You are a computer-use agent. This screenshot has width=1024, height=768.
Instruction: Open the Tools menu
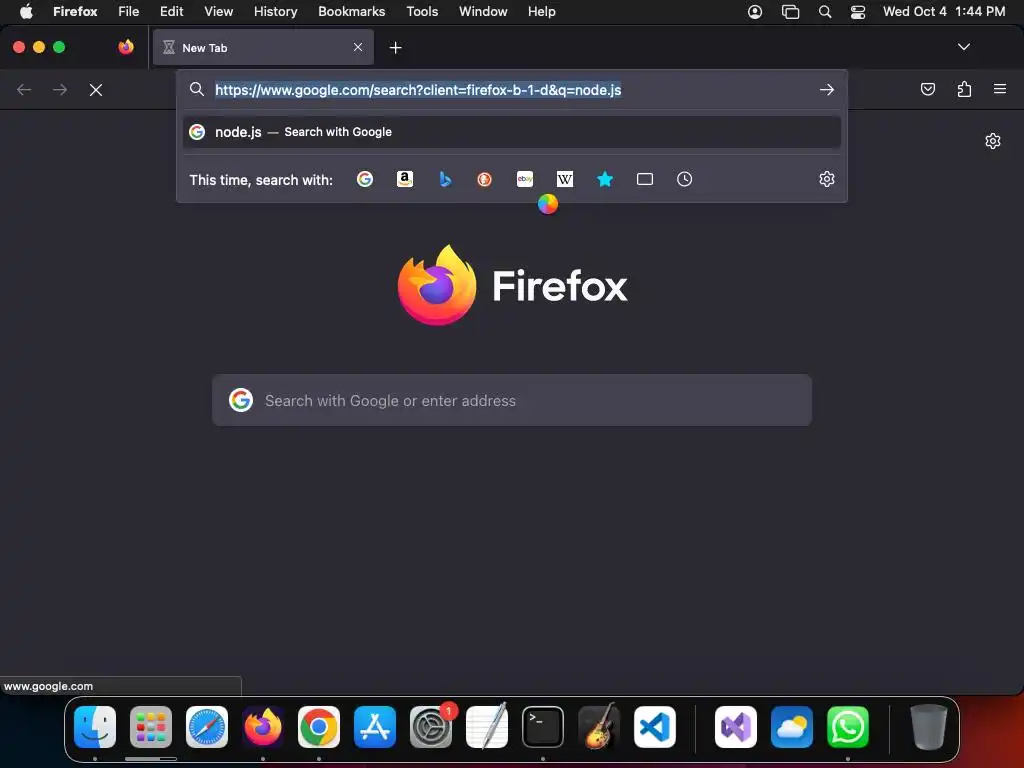click(x=423, y=12)
